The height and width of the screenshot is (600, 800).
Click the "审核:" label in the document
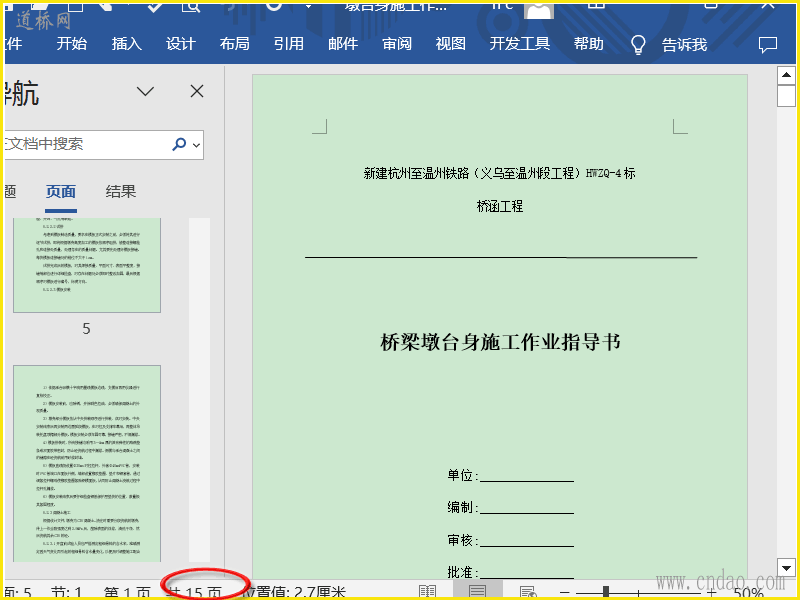[463, 540]
